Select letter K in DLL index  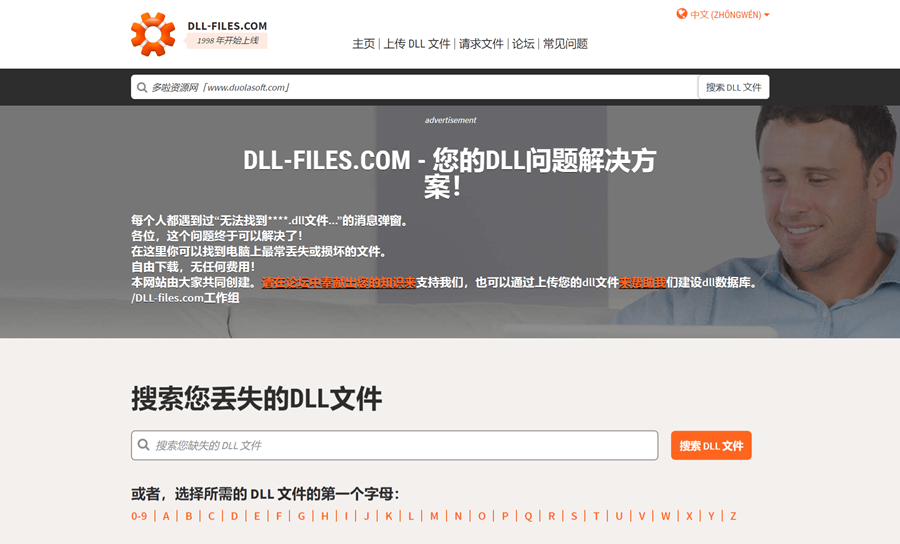click(389, 516)
